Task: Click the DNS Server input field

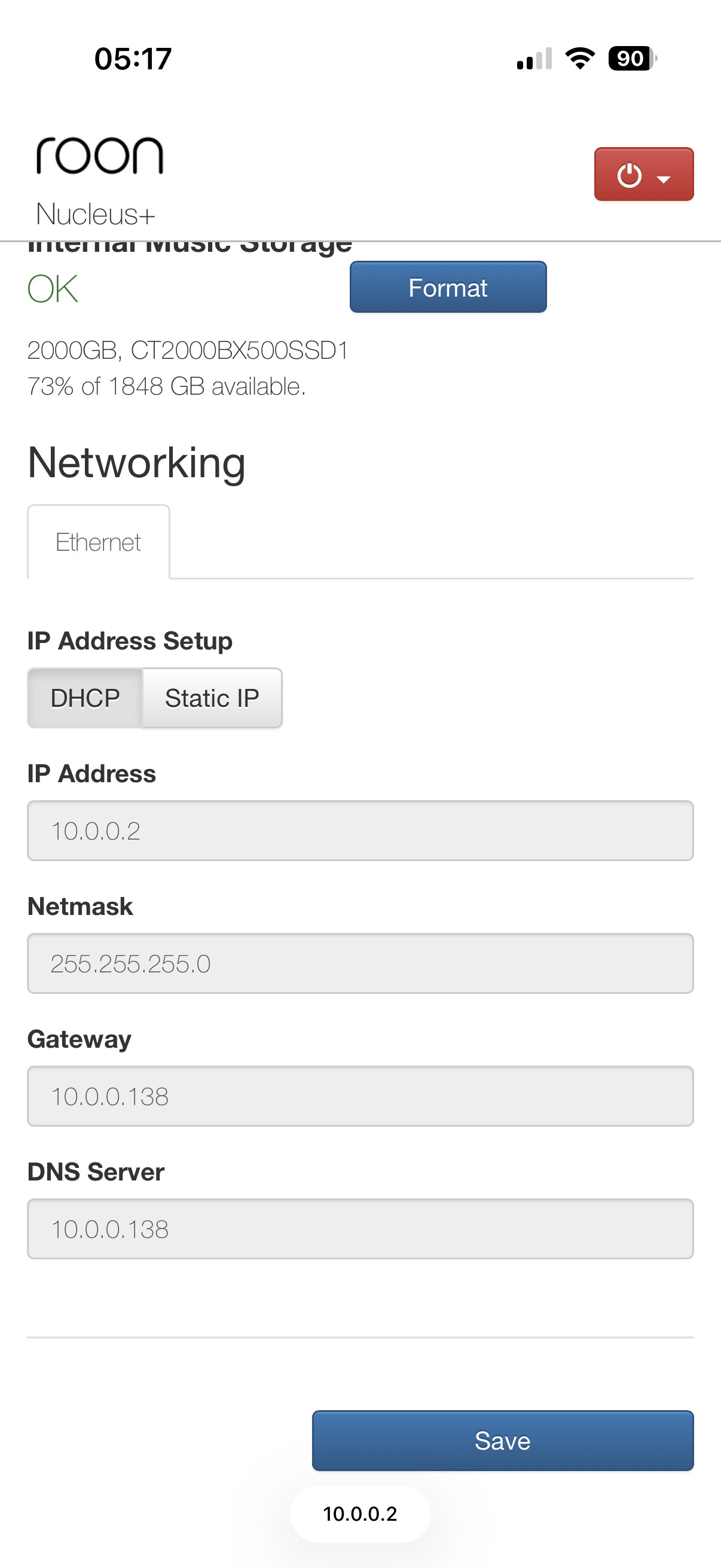Action: (x=360, y=1228)
